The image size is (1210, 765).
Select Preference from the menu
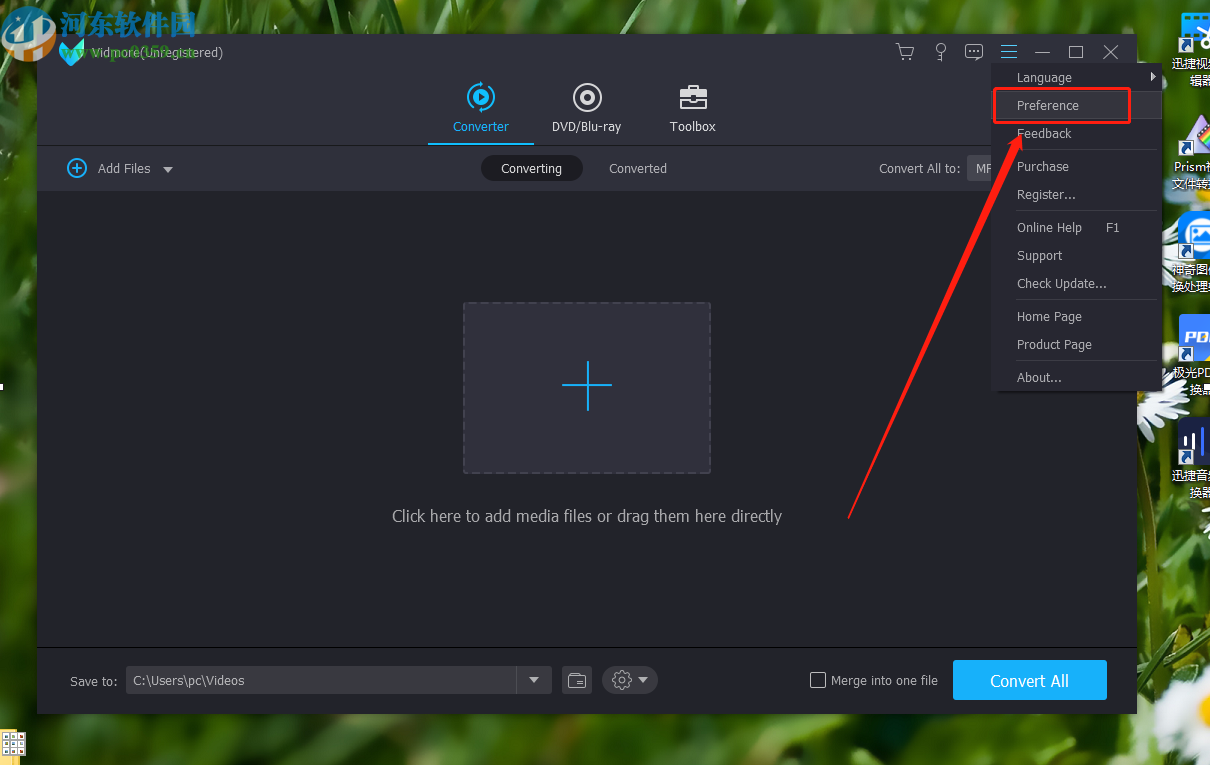[x=1048, y=106]
